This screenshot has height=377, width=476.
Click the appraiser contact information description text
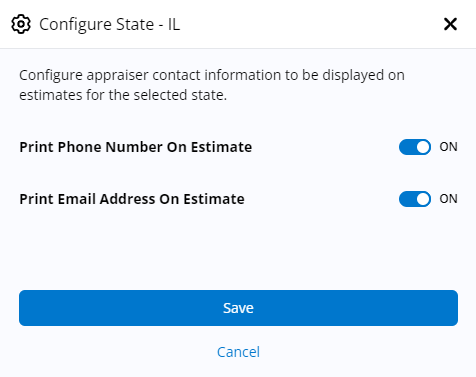pos(212,85)
